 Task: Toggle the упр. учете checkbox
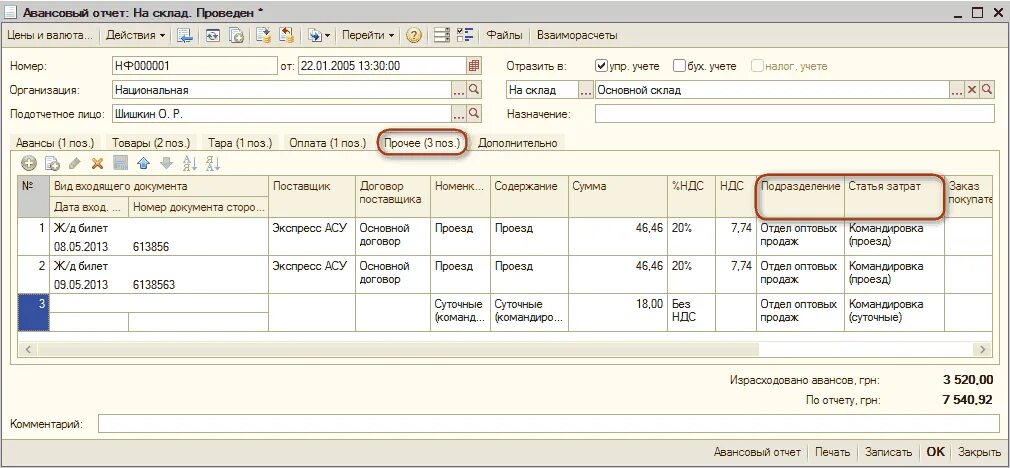tap(602, 66)
